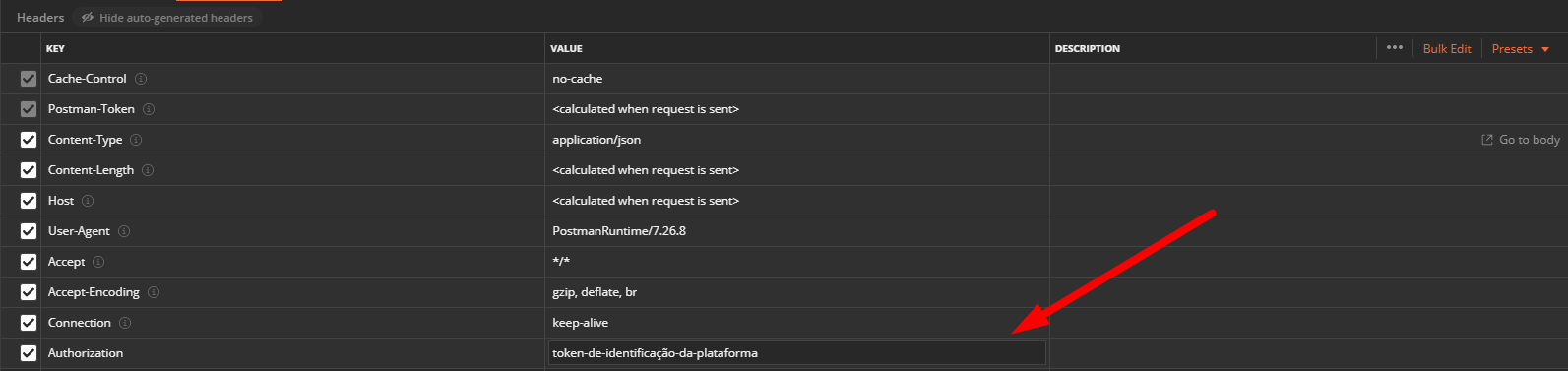
Task: Click info icon next to Accept-Encoding
Action: [x=154, y=292]
